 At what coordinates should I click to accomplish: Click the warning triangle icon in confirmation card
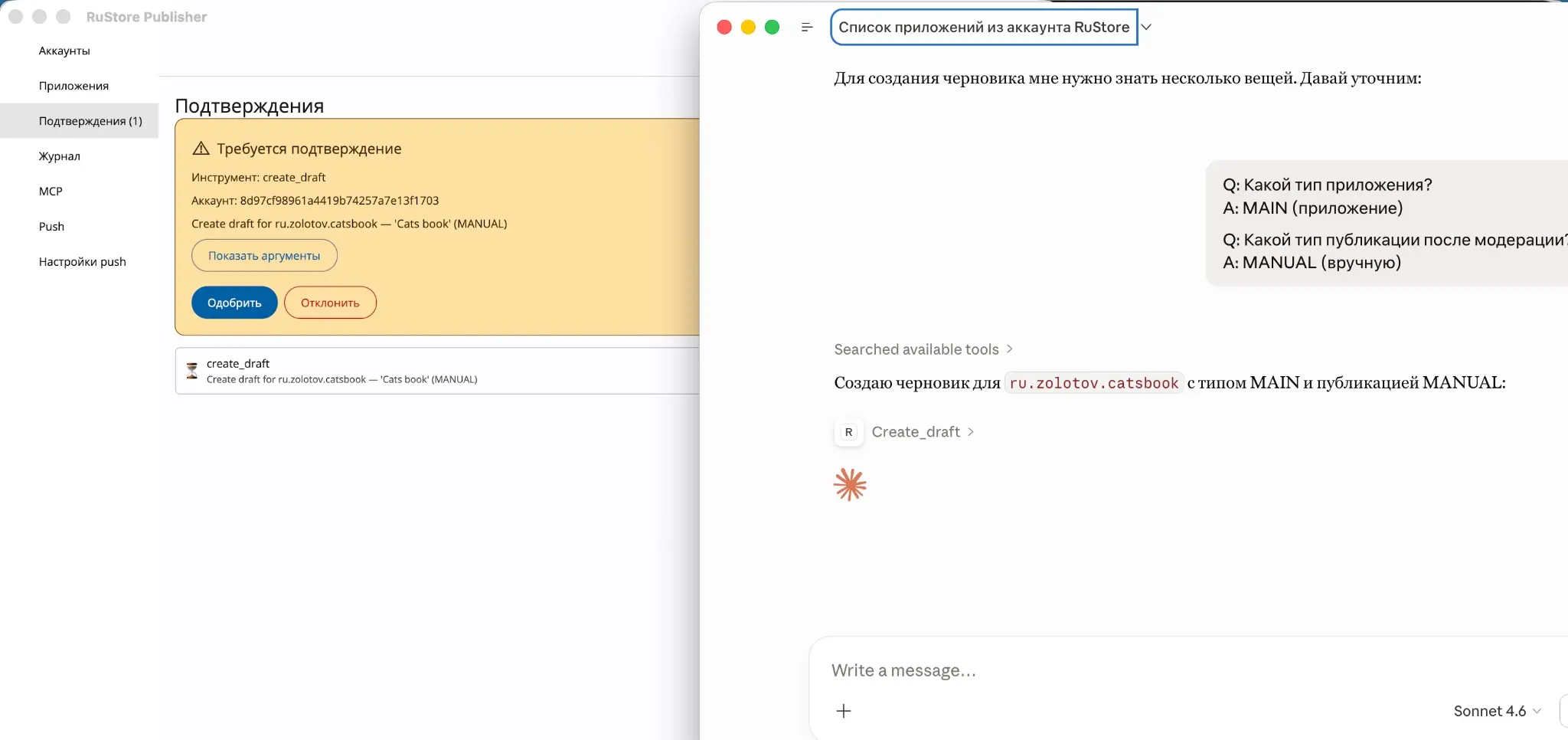(201, 149)
